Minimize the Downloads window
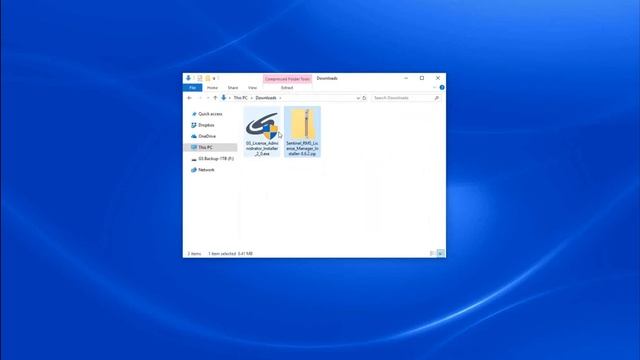This screenshot has width=640, height=360. tap(406, 78)
